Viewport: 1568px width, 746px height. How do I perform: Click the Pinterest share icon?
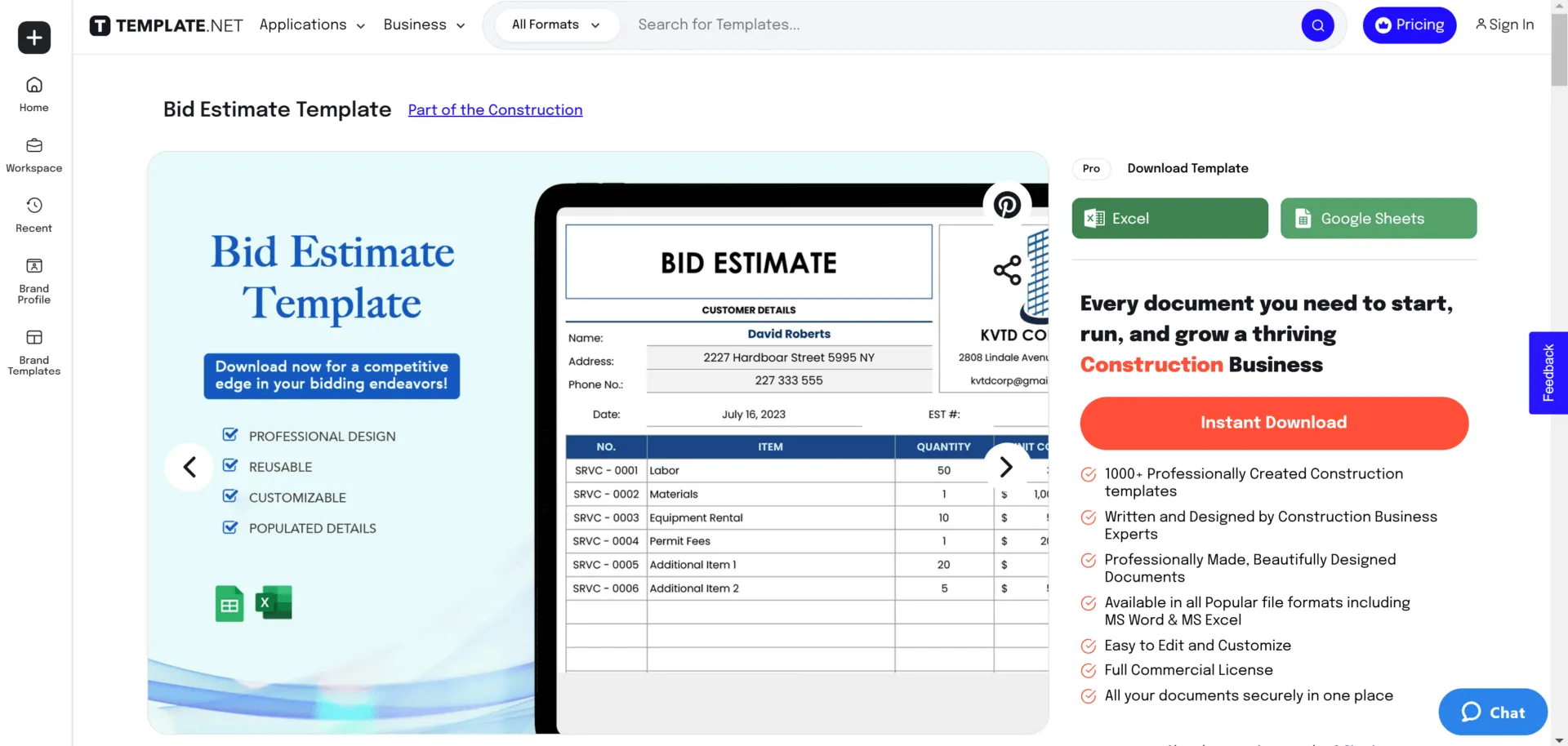coord(1007,204)
